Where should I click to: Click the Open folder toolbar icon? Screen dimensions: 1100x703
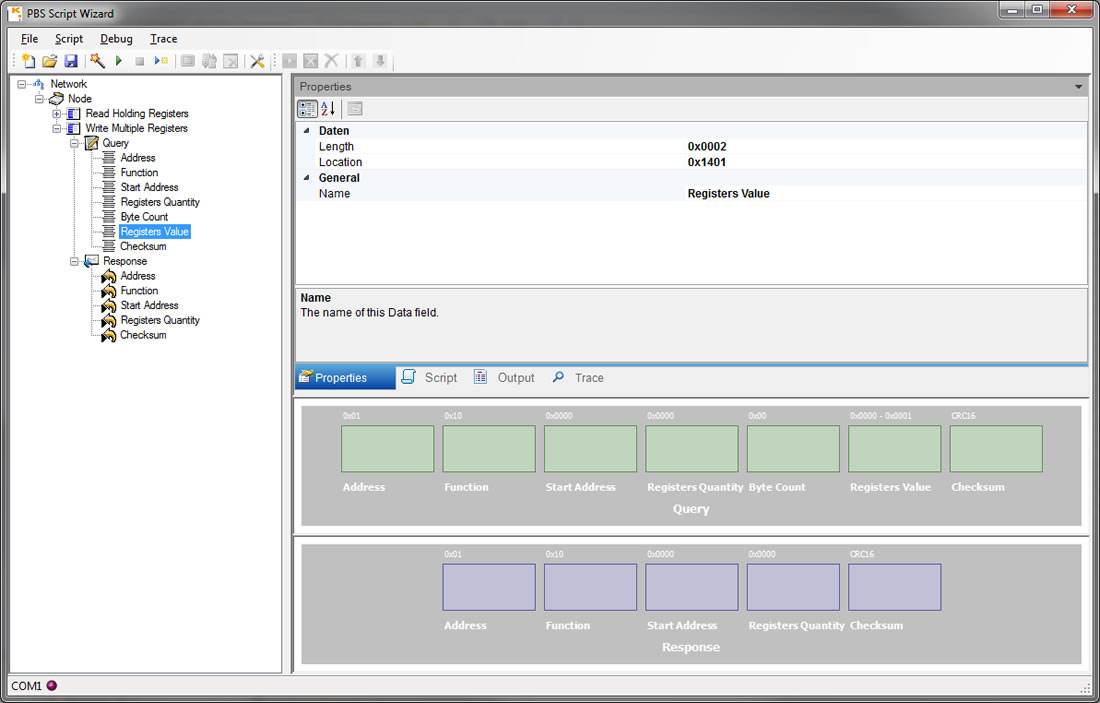tap(49, 62)
